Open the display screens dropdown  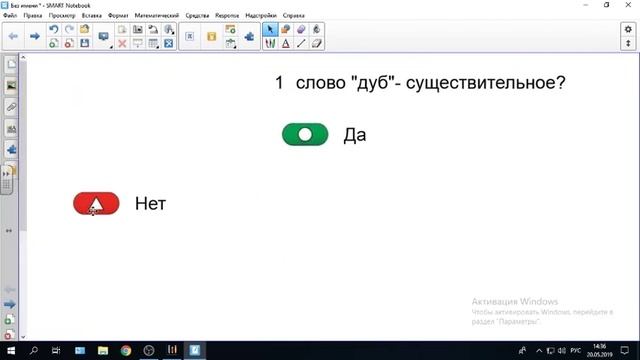104,37
